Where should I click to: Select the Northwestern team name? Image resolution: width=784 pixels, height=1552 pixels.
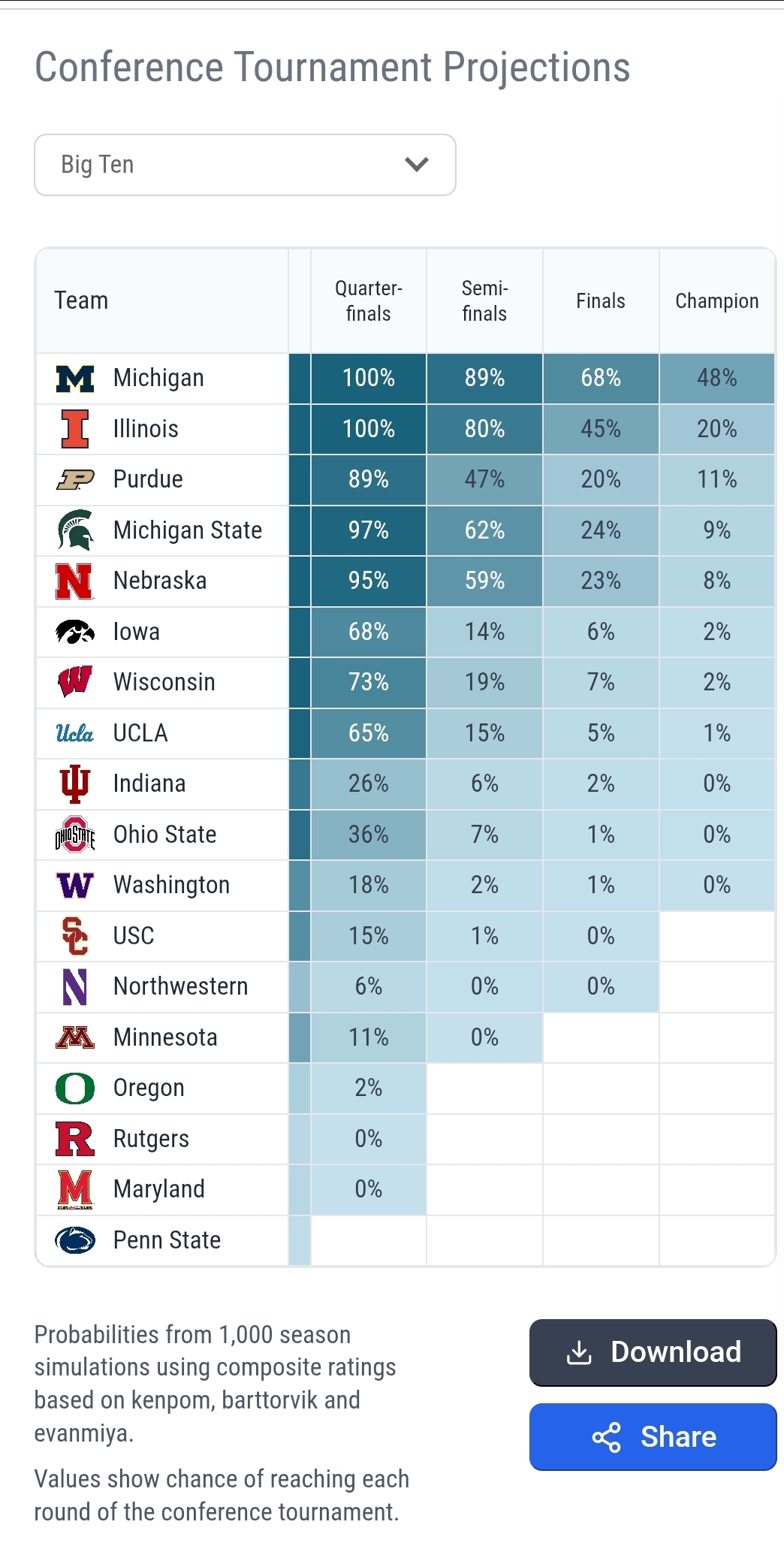point(180,986)
